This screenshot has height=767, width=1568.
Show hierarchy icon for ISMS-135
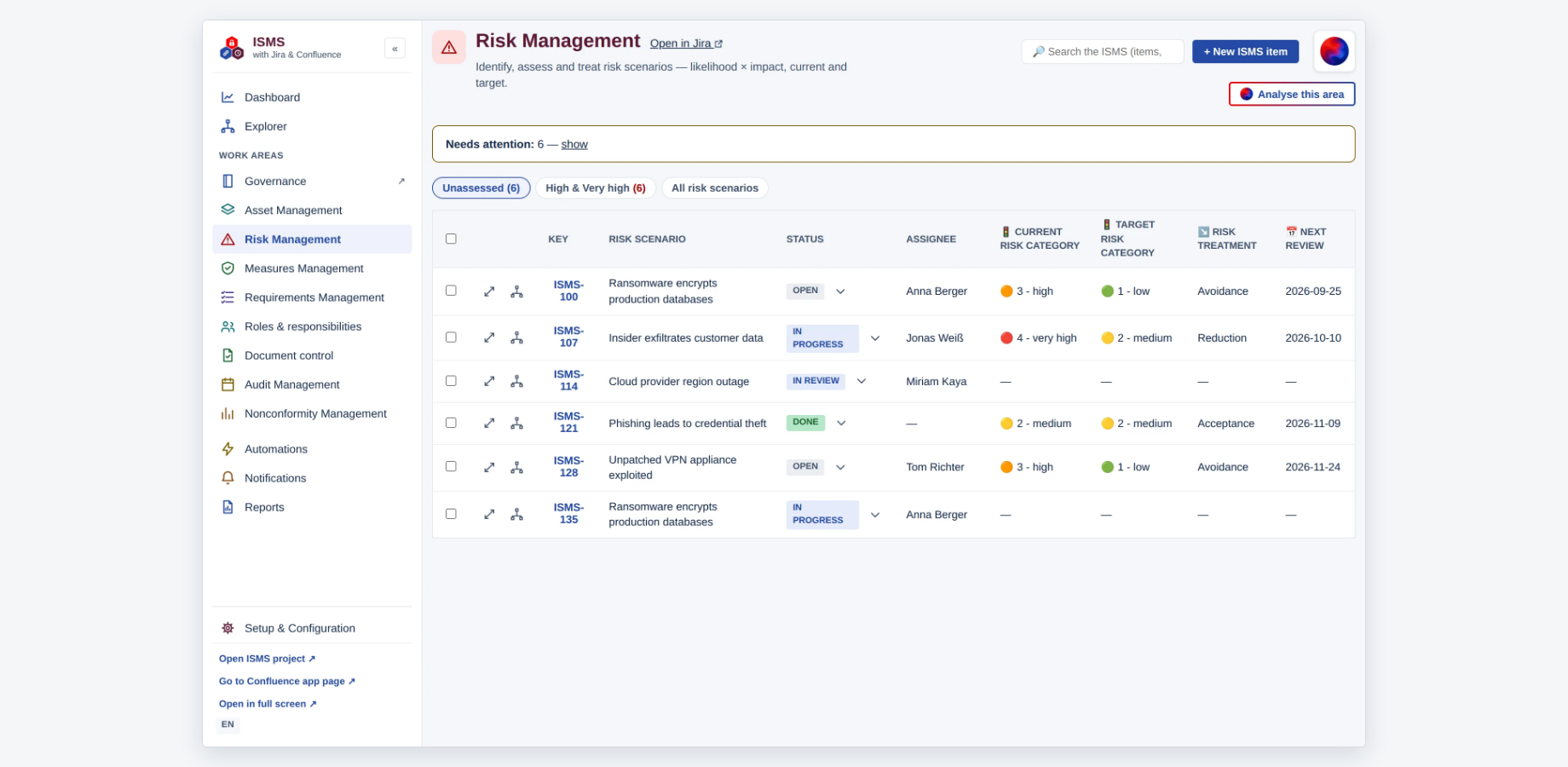point(516,514)
